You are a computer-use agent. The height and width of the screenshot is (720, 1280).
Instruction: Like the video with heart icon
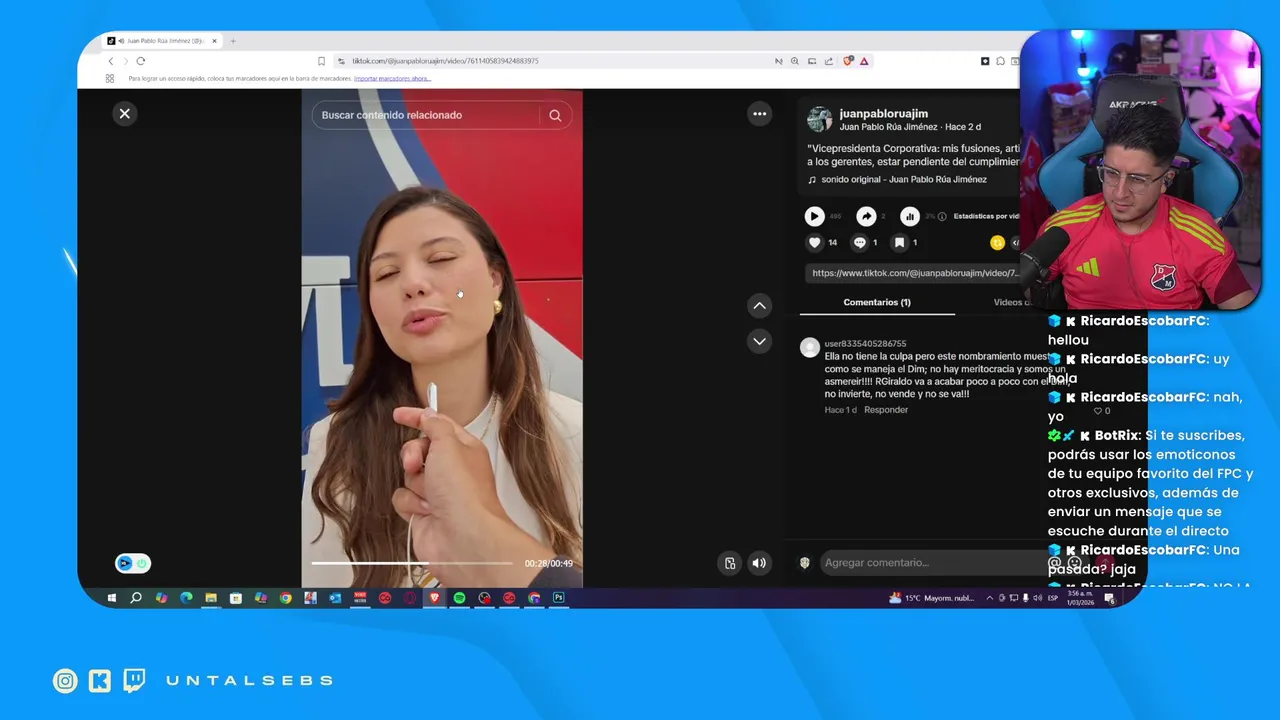[815, 242]
